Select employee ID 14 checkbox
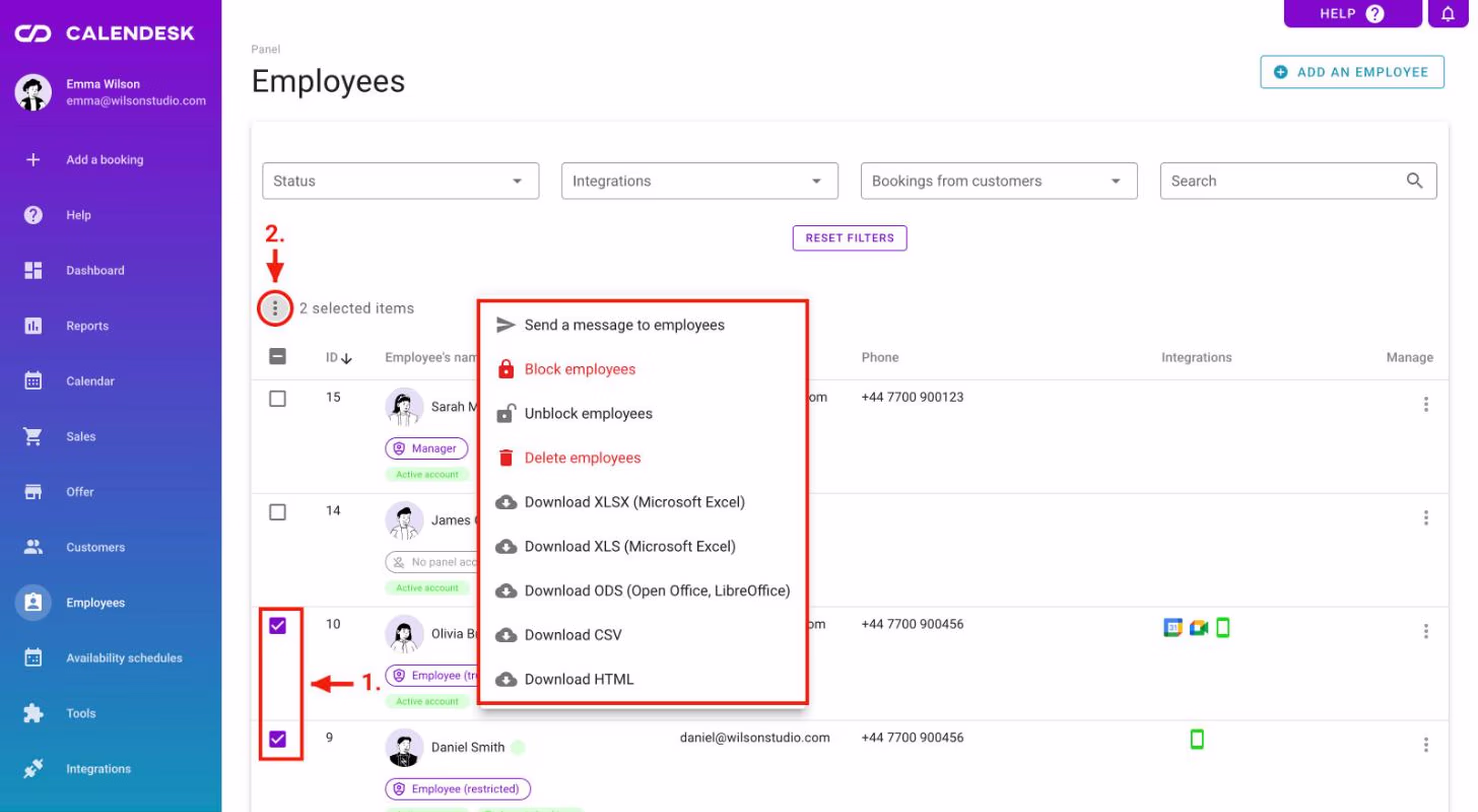This screenshot has width=1478, height=812. click(278, 512)
